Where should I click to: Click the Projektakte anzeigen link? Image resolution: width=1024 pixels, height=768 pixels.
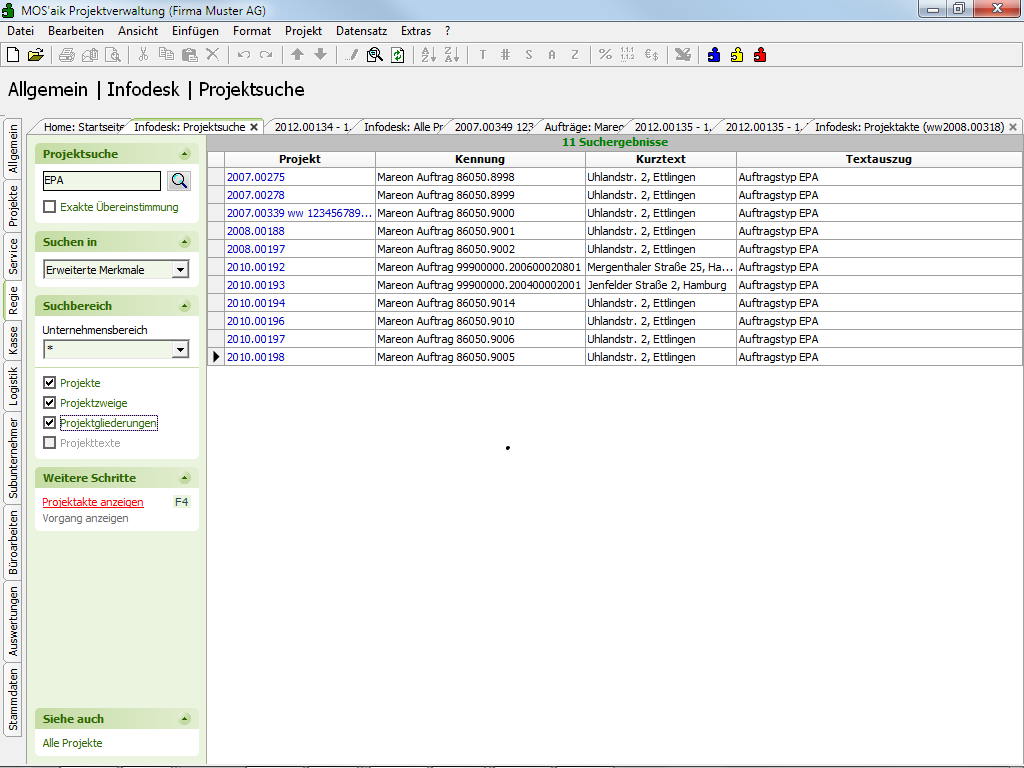[93, 502]
